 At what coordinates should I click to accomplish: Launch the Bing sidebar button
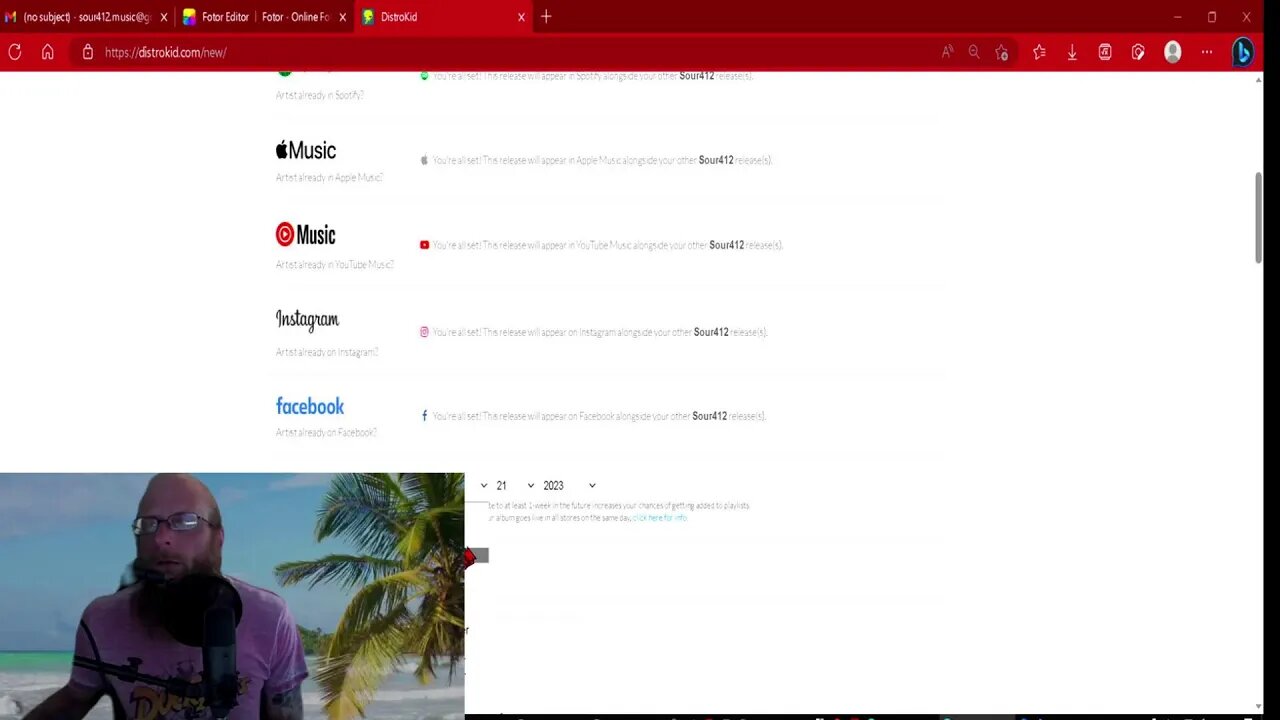(x=1242, y=52)
